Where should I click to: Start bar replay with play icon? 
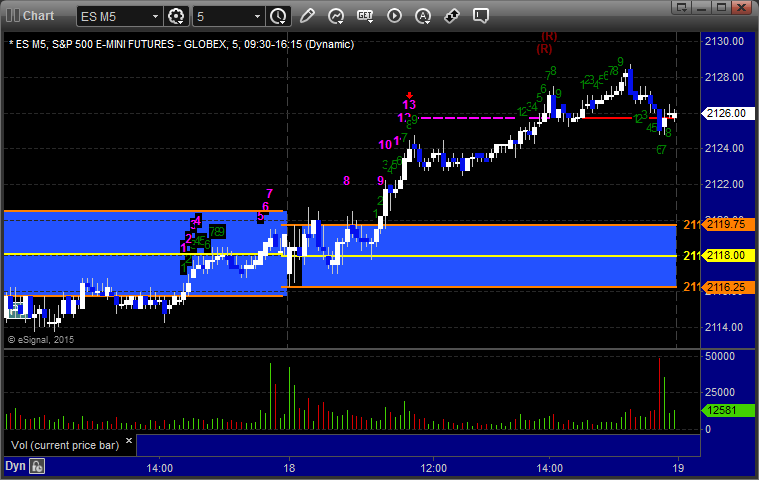pyautogui.click(x=394, y=16)
